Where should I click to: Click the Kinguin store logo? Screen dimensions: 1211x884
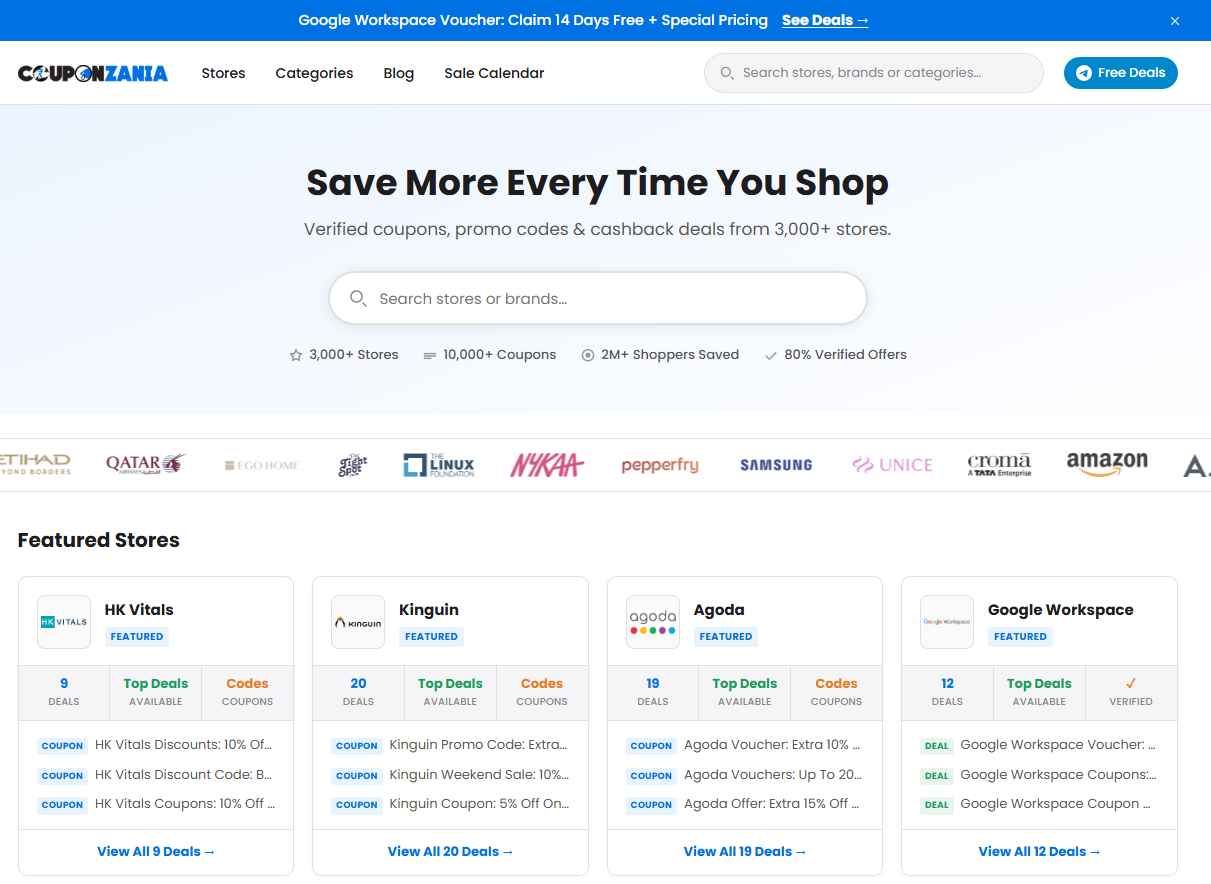pyautogui.click(x=358, y=622)
